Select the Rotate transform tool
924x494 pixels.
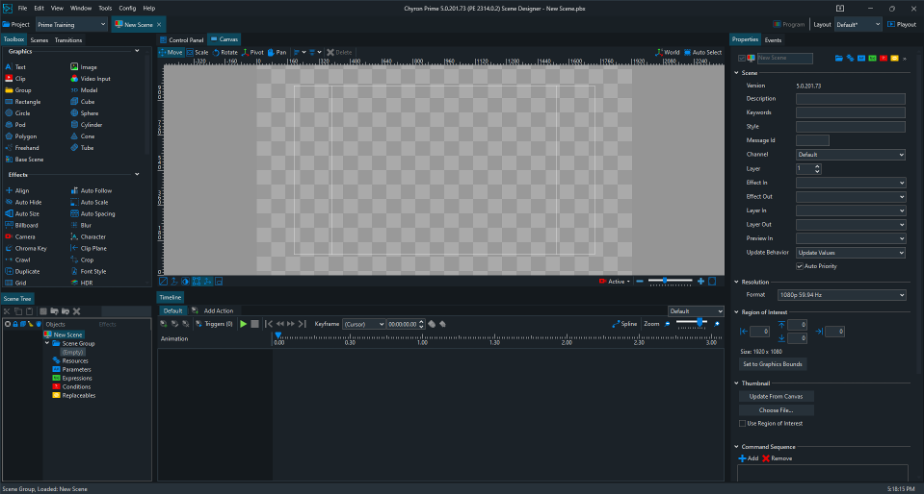225,51
